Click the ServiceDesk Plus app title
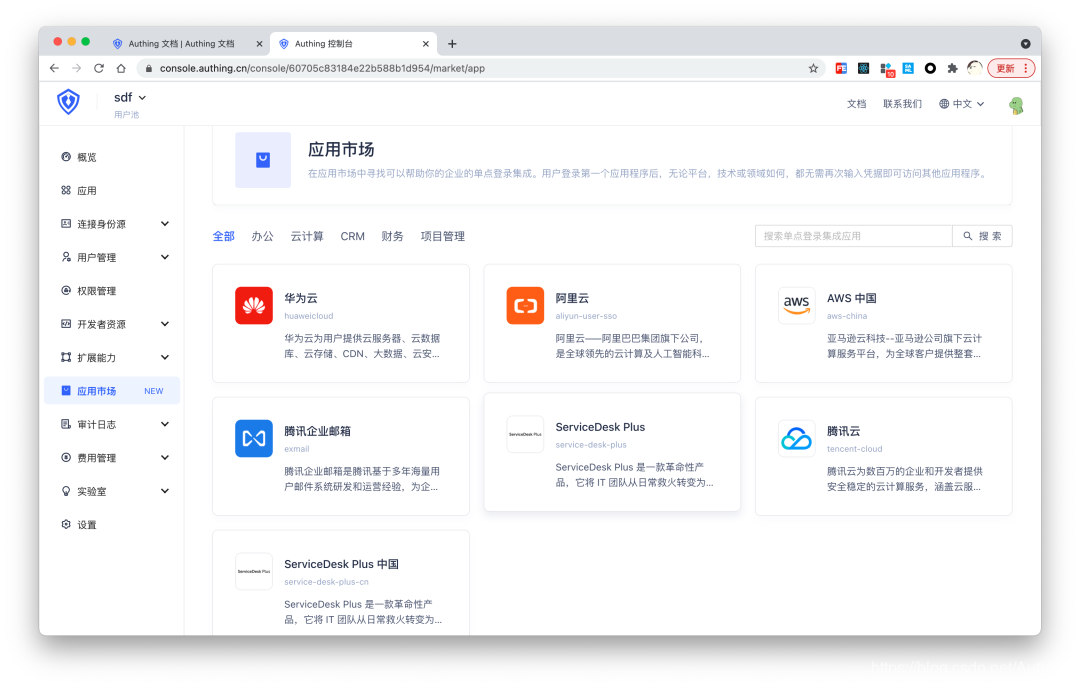Image resolution: width=1080 pixels, height=687 pixels. click(600, 427)
